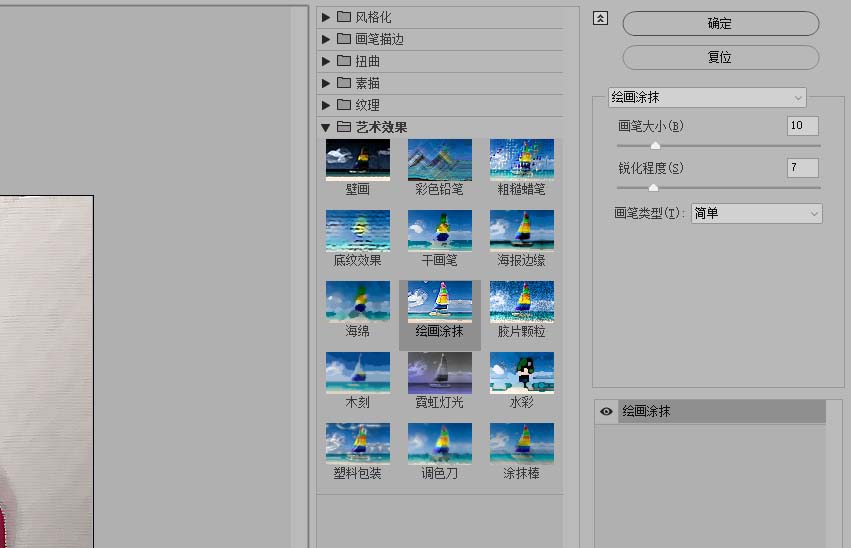
Task: Click the 复位 button
Action: (x=721, y=57)
